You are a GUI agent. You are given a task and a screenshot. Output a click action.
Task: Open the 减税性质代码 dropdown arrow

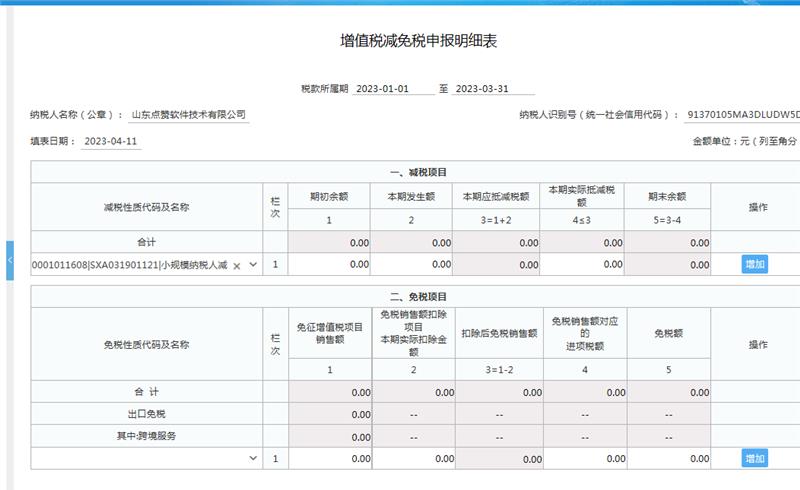coord(253,266)
